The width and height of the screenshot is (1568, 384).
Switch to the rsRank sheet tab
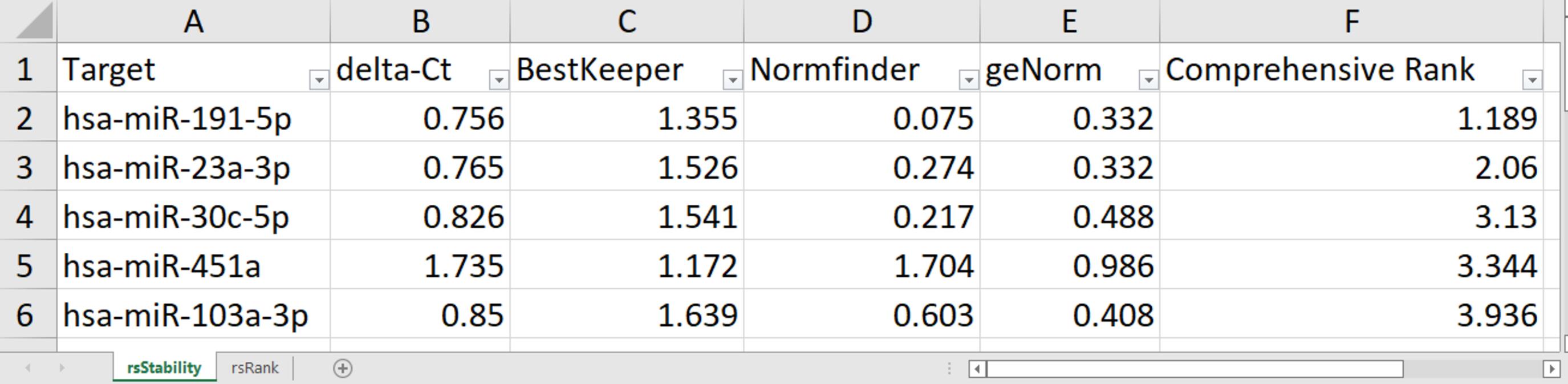(x=254, y=368)
